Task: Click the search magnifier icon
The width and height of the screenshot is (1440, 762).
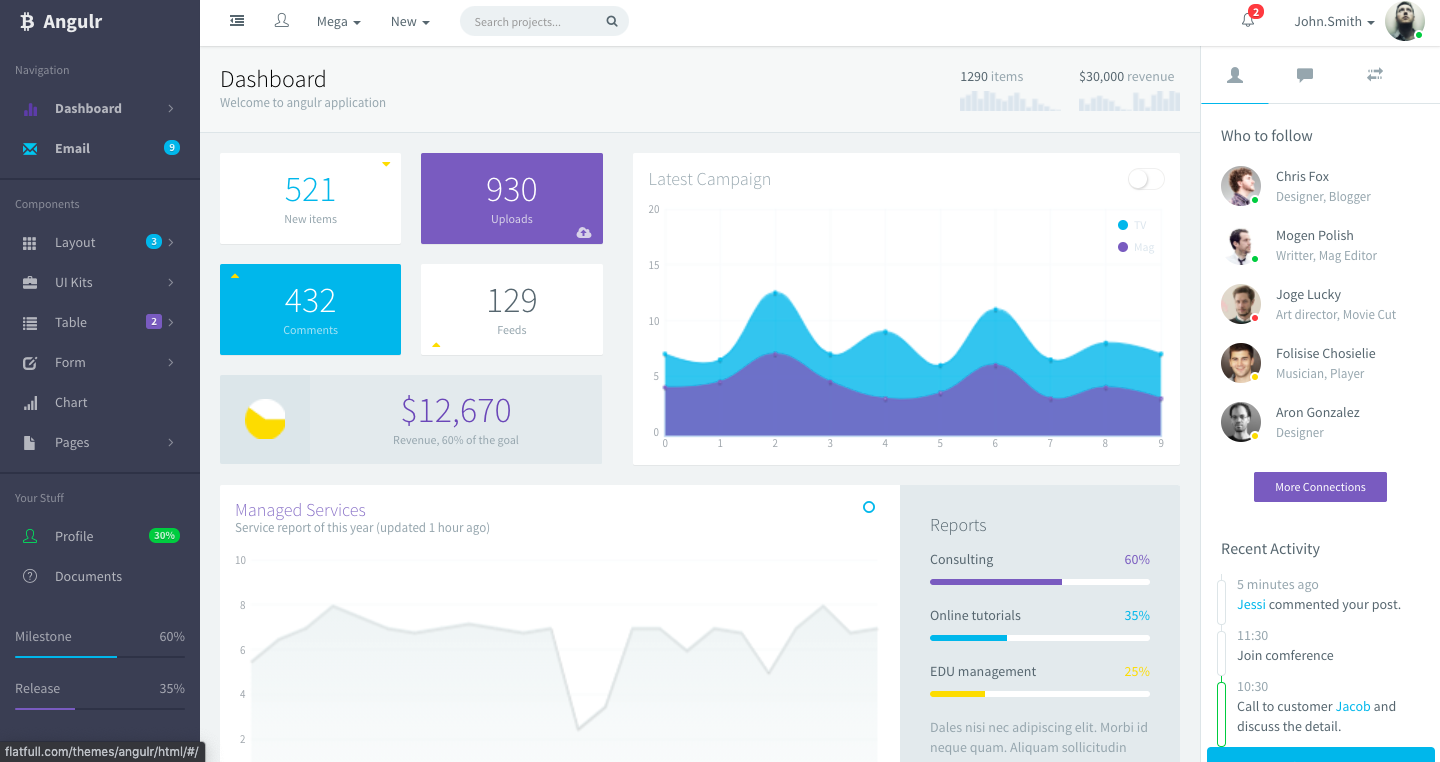Action: (612, 22)
